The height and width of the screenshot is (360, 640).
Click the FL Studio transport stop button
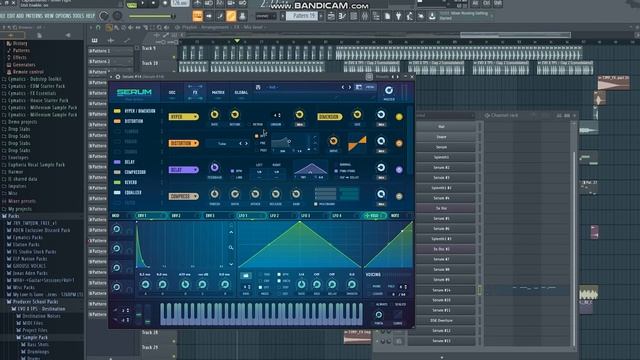pyautogui.click(x=154, y=3)
